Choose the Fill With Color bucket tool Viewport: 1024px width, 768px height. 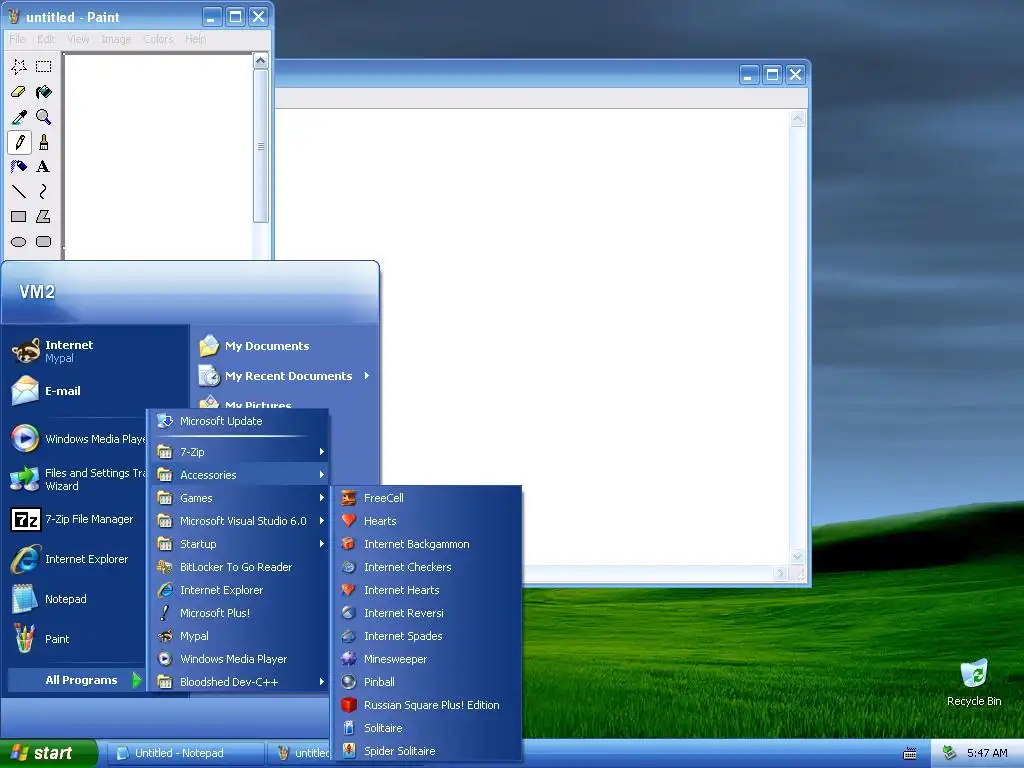click(44, 92)
